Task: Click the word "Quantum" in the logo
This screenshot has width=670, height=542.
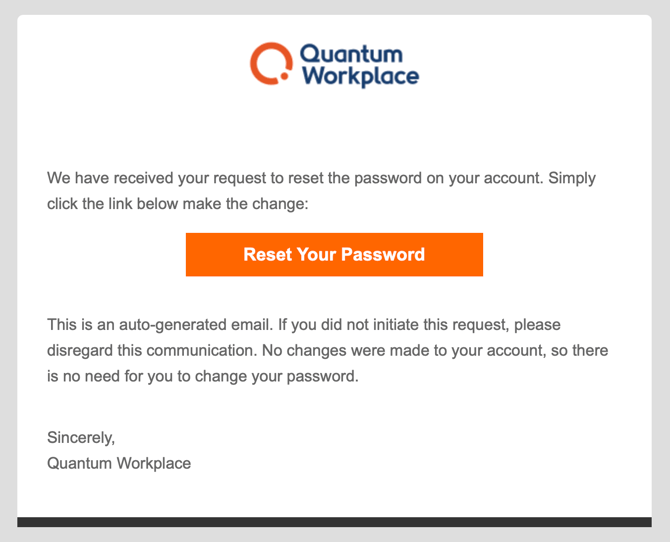Action: [x=337, y=53]
